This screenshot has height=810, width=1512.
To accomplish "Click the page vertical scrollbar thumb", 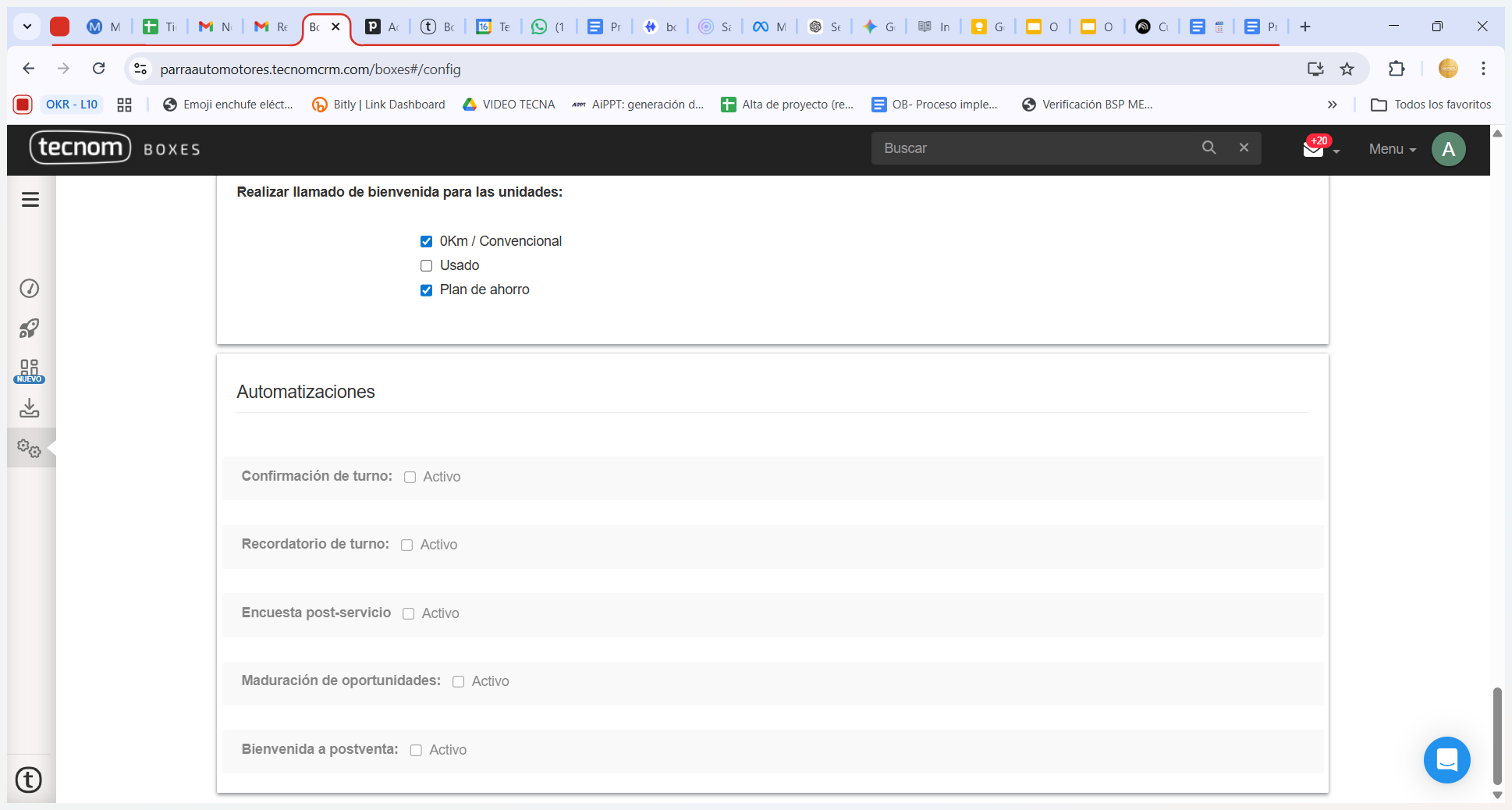I will (1496, 734).
